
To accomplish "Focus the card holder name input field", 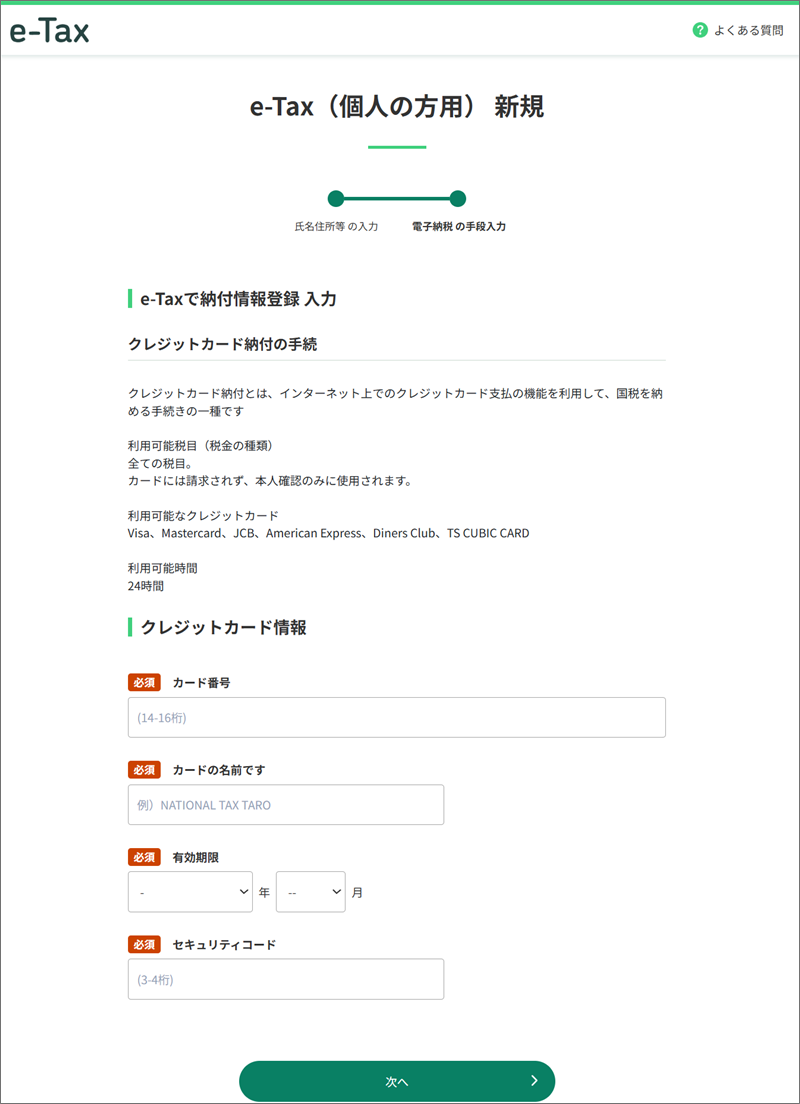I will 286,805.
